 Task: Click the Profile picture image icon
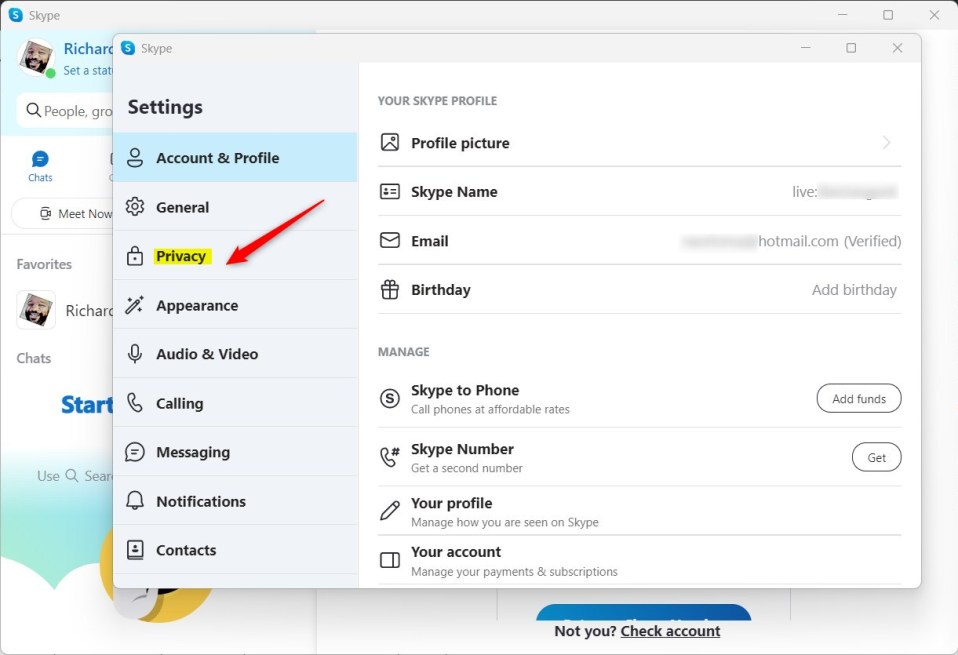(390, 142)
